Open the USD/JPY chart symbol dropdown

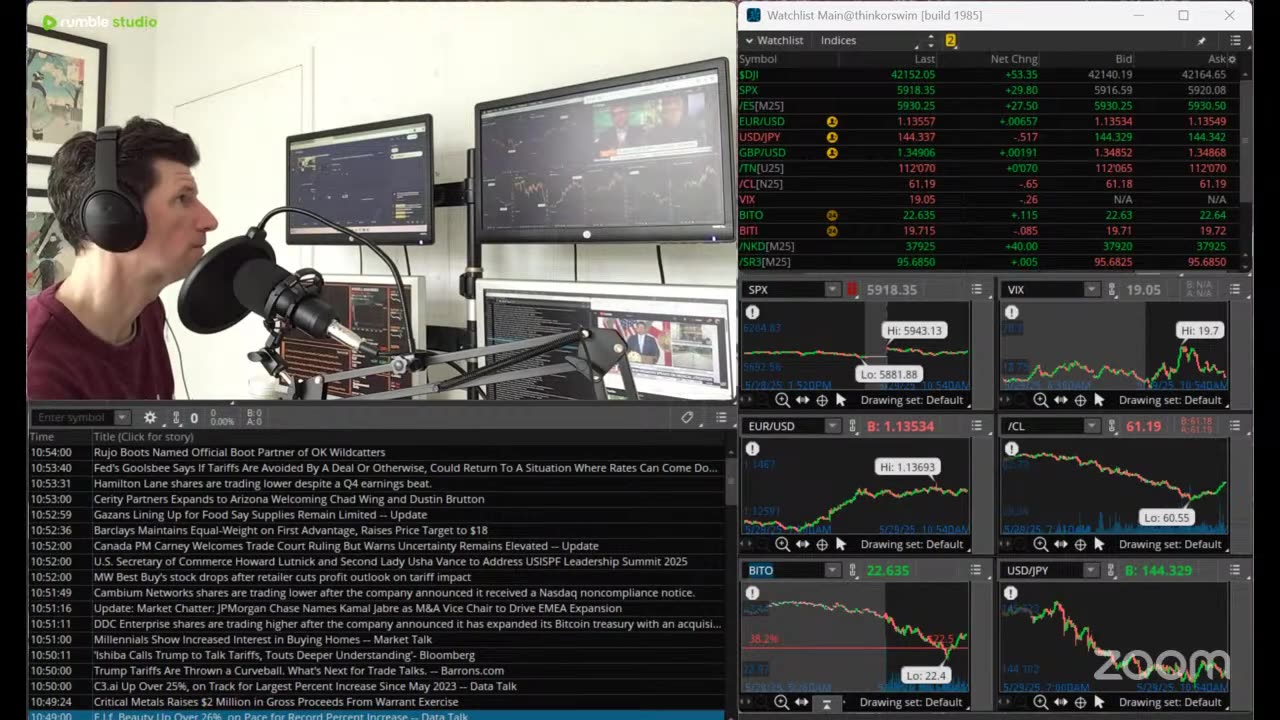coord(1091,570)
